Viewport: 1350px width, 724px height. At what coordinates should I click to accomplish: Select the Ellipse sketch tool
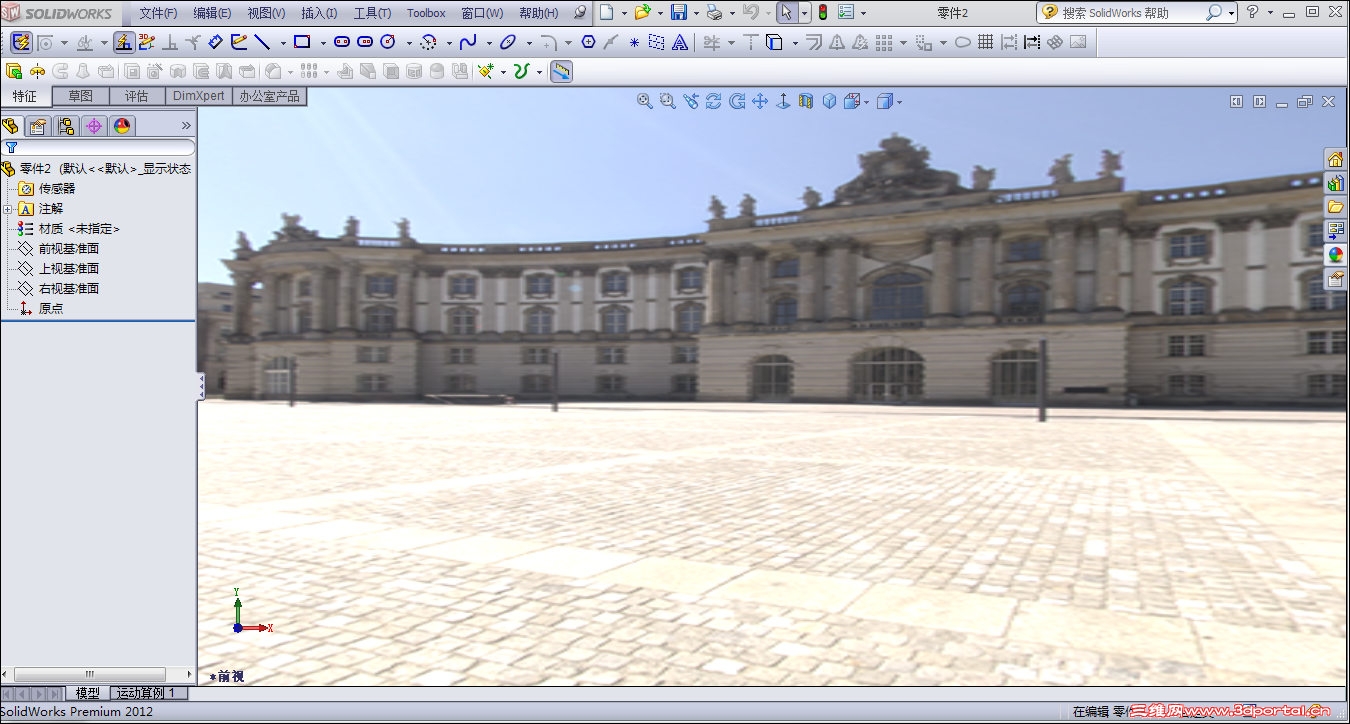[x=508, y=42]
